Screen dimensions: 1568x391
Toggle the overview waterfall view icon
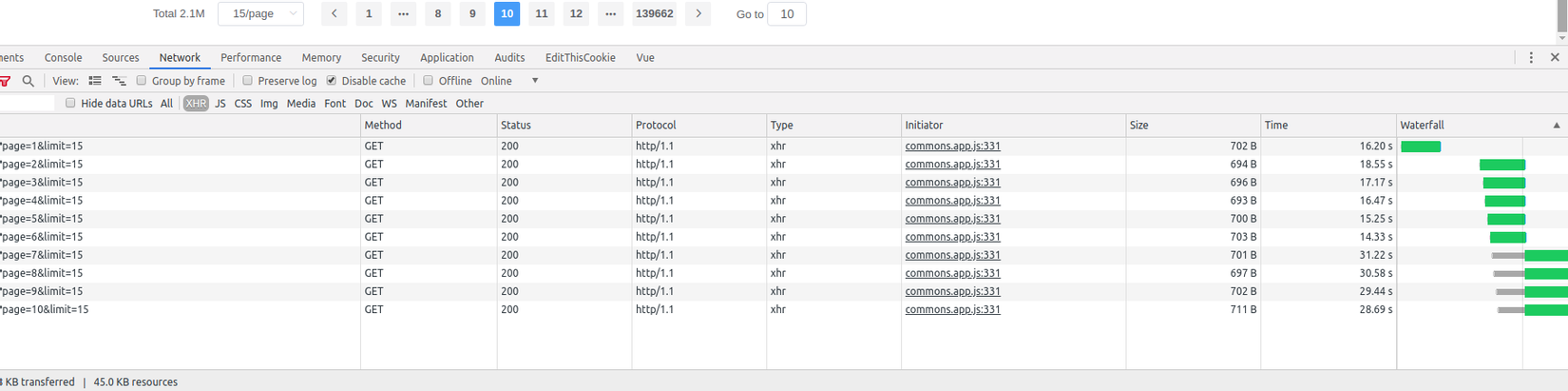[x=119, y=81]
